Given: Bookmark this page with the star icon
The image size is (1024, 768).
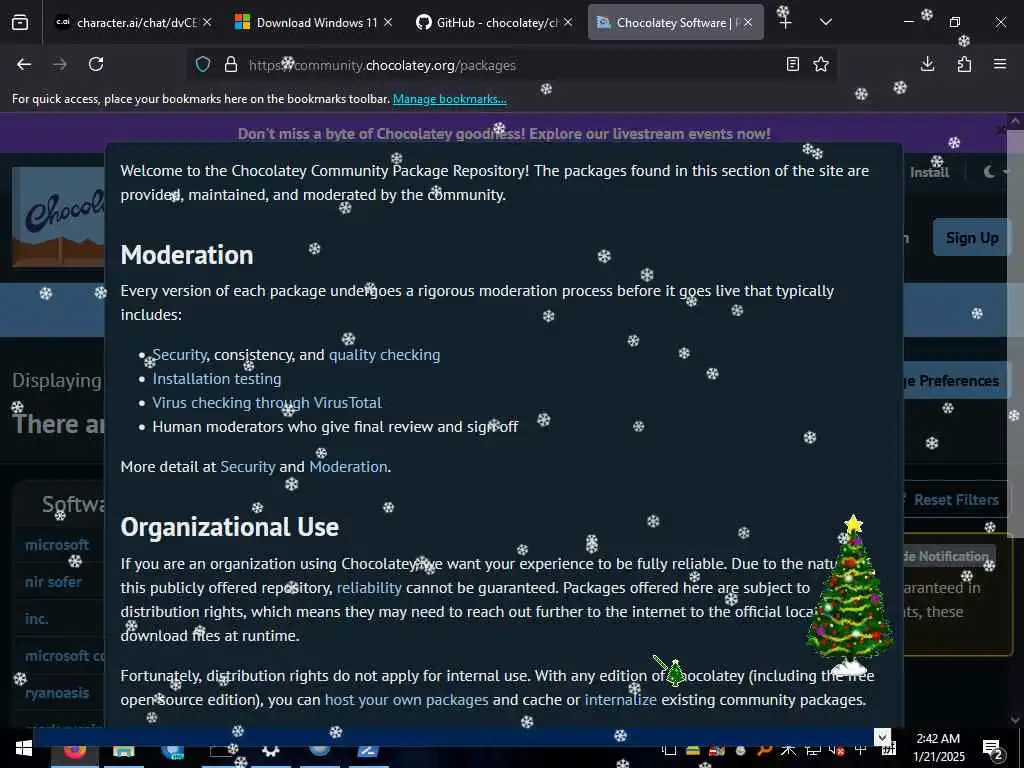Looking at the screenshot, I should pos(821,64).
